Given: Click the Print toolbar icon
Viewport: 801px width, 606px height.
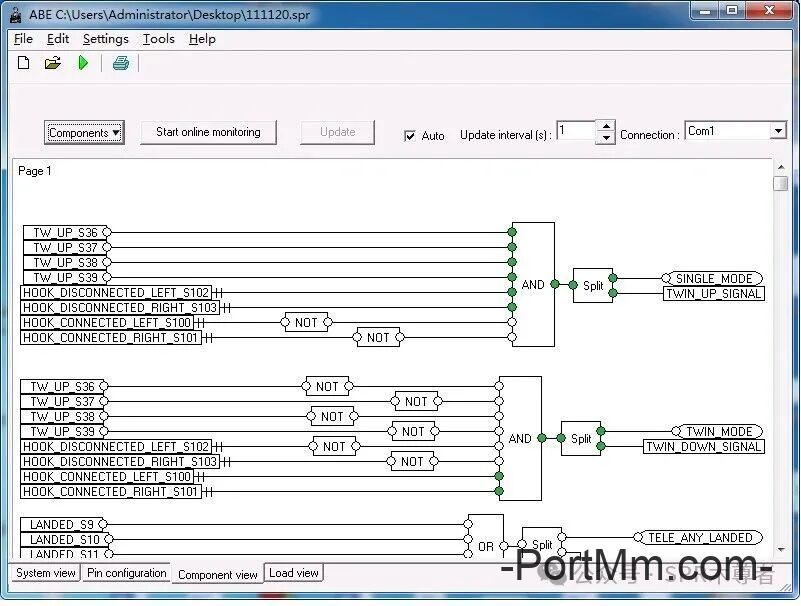Looking at the screenshot, I should pos(121,63).
